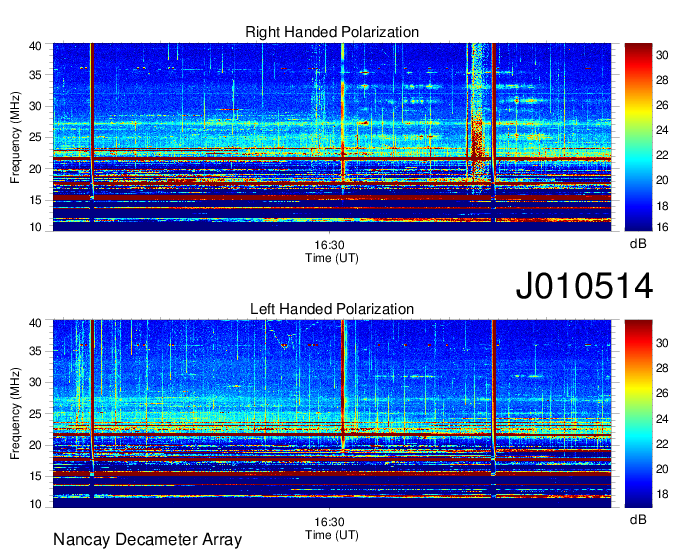This screenshot has width=680, height=552.
Task: Click the 20 dB value on lower color bar
Action: point(662,469)
